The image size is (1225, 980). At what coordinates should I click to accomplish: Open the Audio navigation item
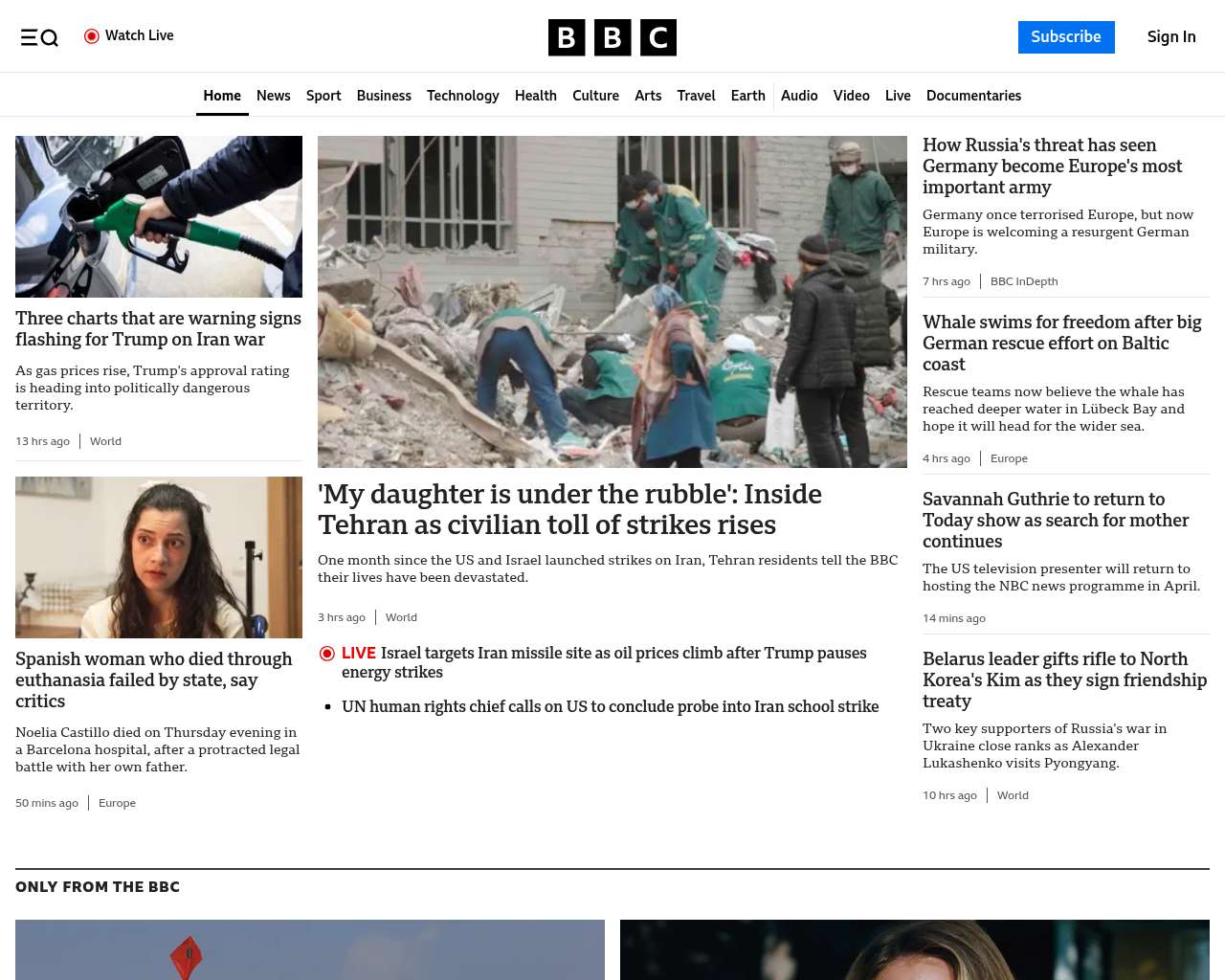[799, 96]
